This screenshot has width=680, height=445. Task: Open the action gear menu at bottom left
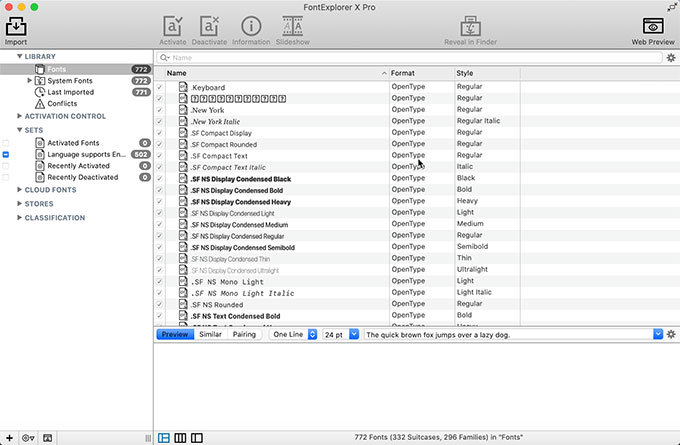tap(28, 438)
